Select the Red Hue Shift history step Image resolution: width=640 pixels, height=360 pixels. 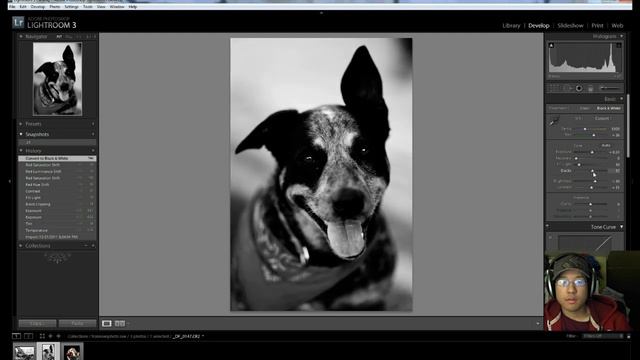click(57, 184)
